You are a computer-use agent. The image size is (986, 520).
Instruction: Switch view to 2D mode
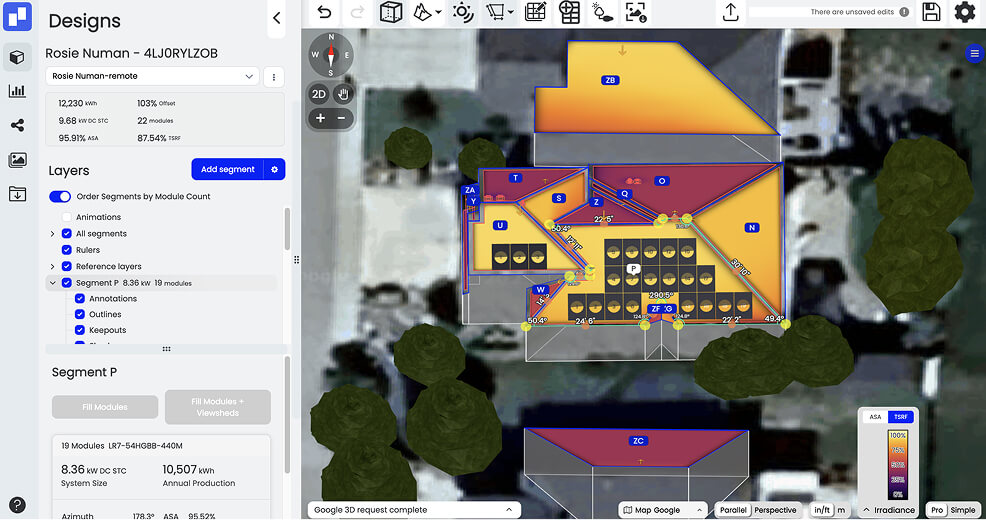click(319, 94)
